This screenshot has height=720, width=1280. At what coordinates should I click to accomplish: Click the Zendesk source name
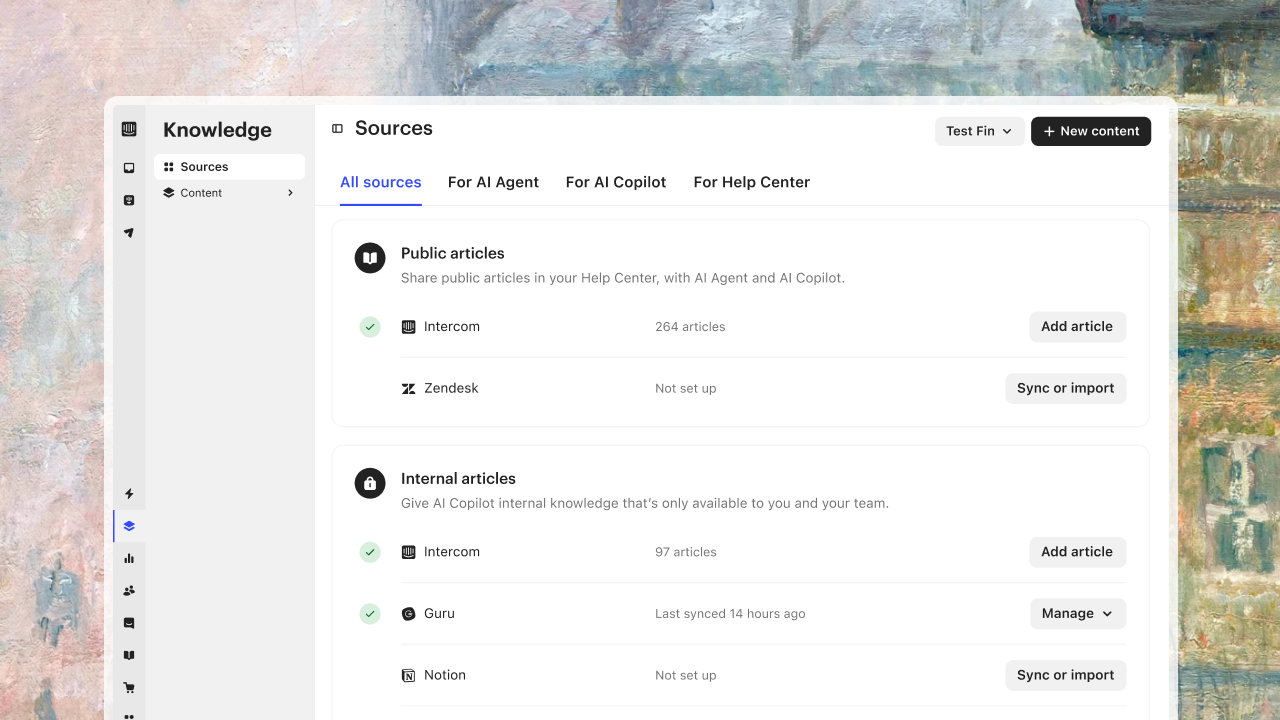point(451,389)
